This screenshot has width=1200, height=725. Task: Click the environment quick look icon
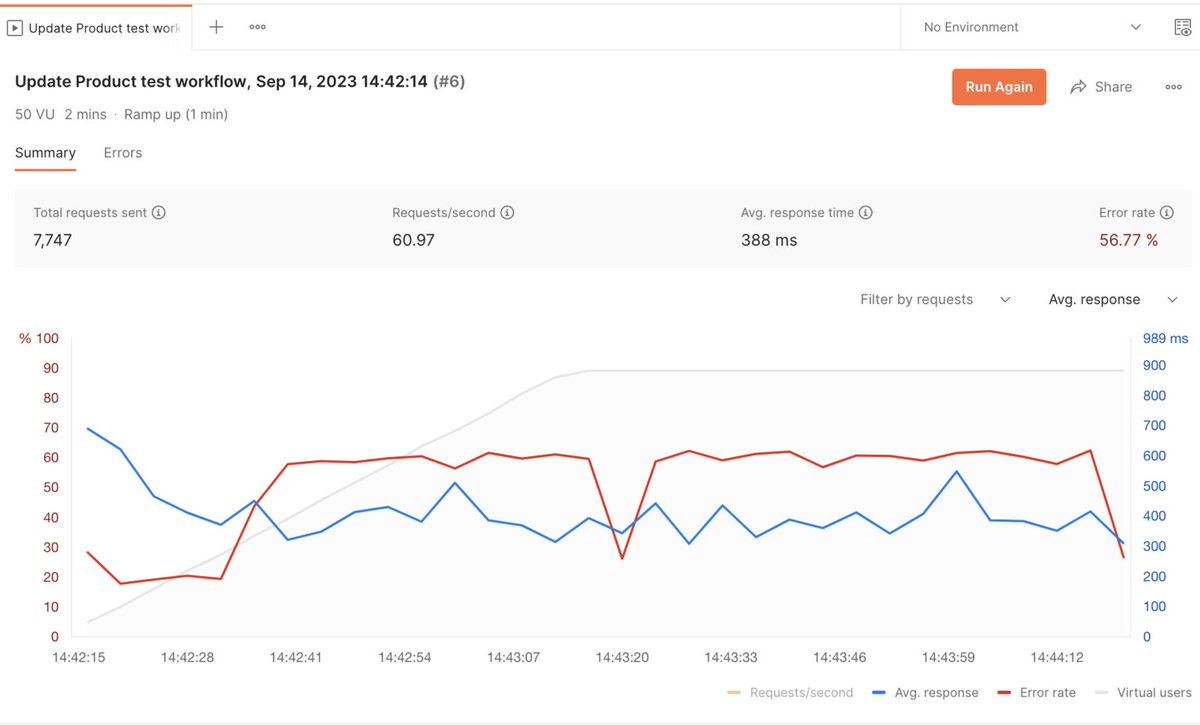[x=1183, y=27]
